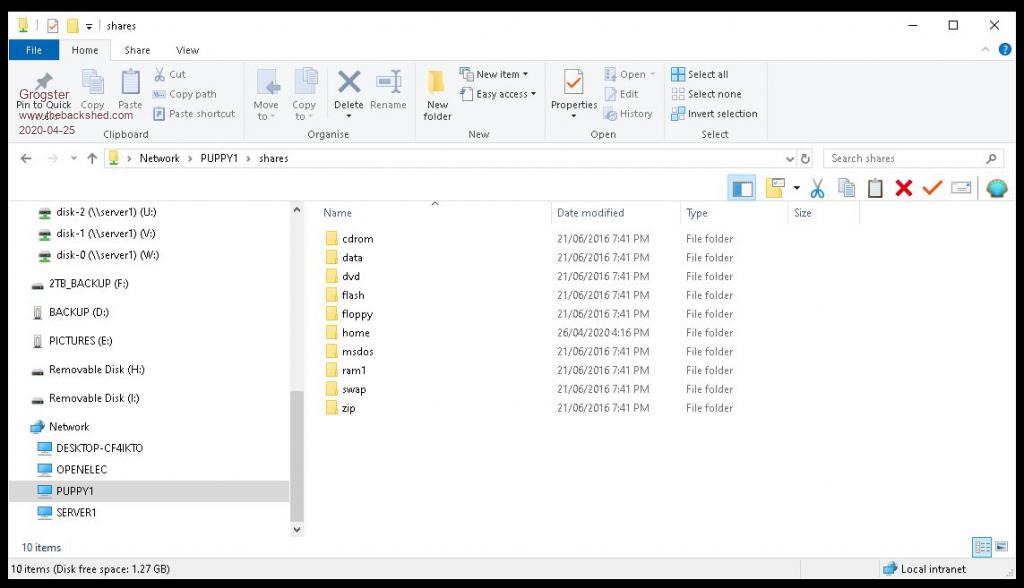Switch to the View ribbon tab

coord(187,50)
